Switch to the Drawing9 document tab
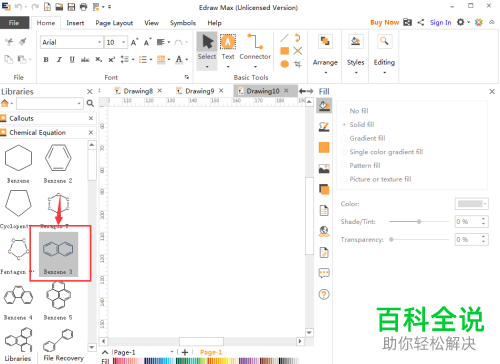 point(199,91)
